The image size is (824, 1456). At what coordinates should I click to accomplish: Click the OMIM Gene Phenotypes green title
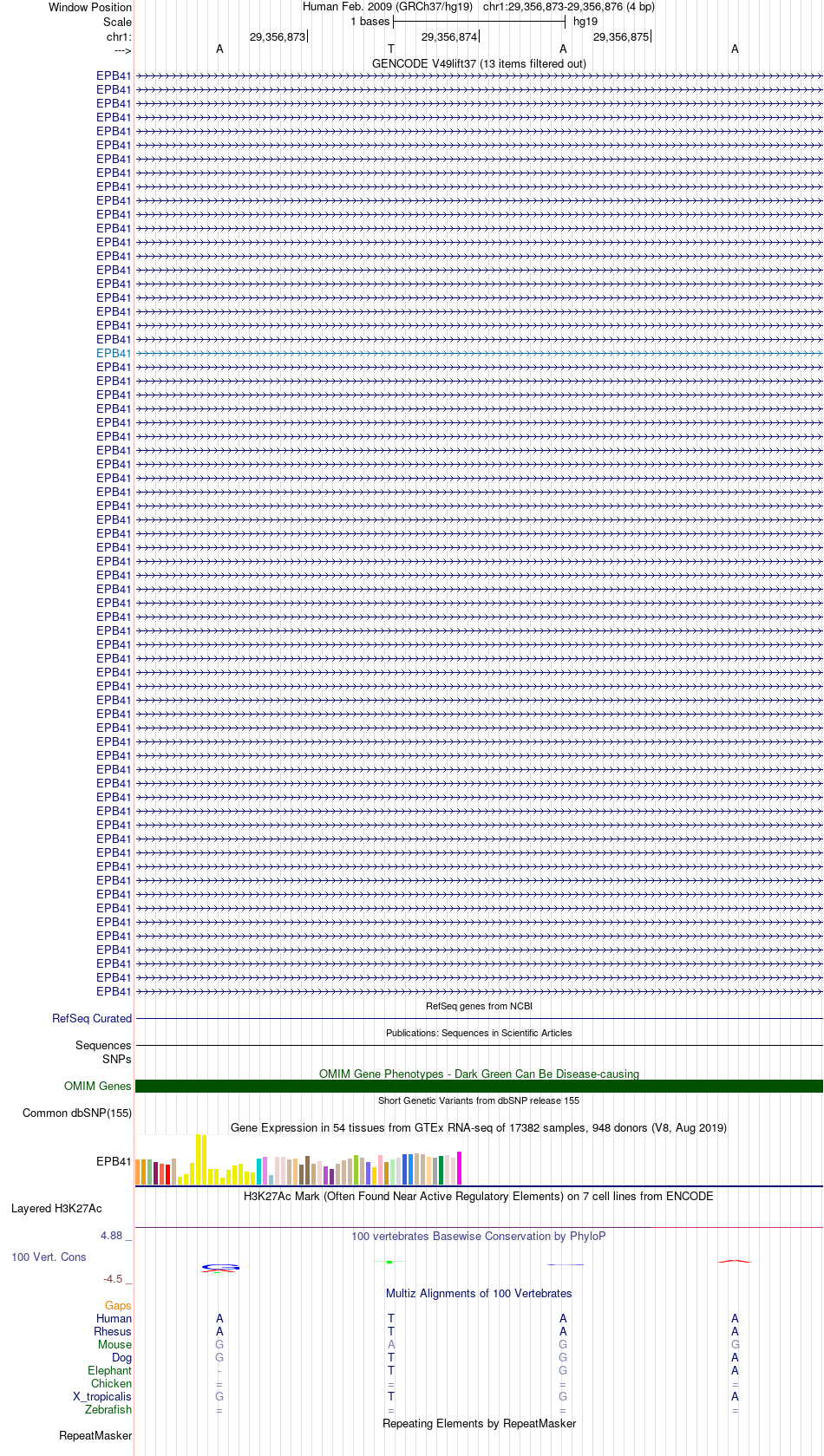tap(479, 1074)
